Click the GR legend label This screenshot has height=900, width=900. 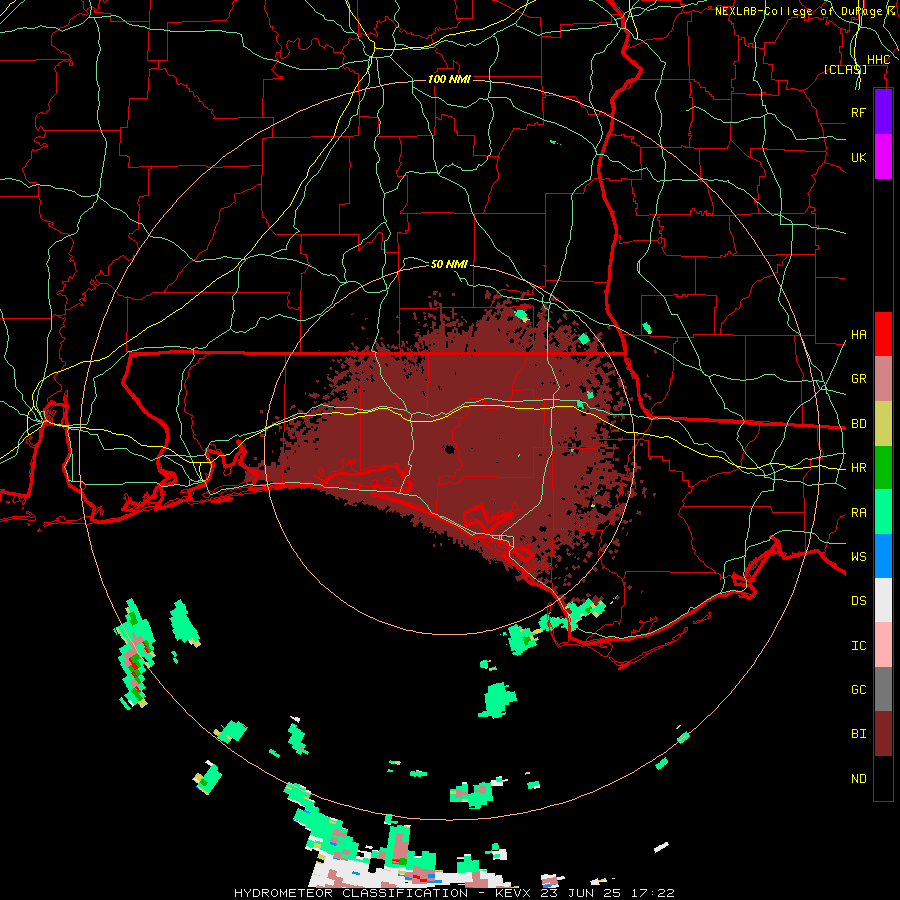(x=858, y=379)
